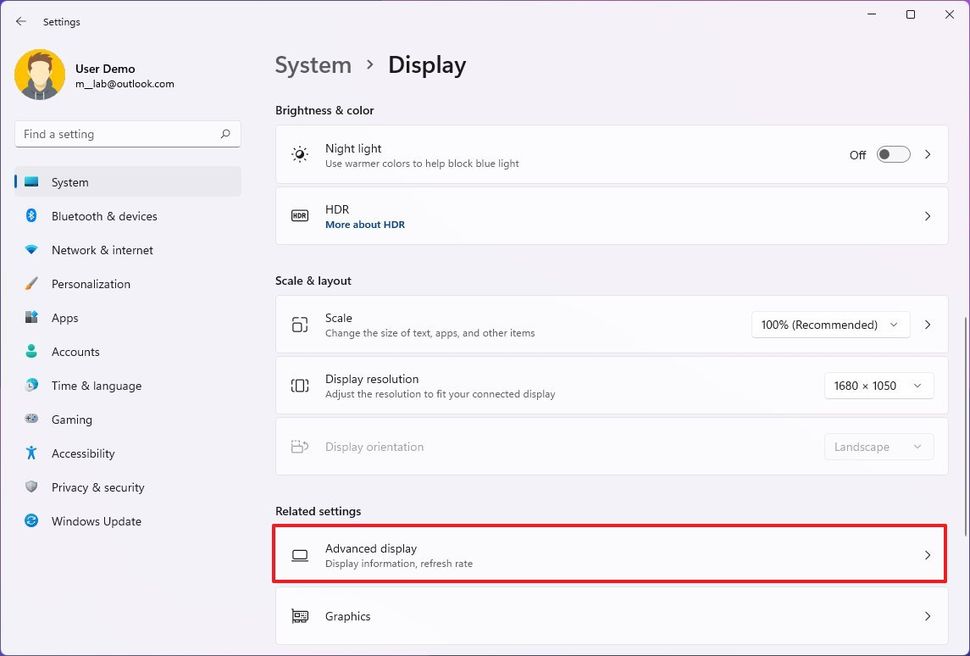970x656 pixels.
Task: Click the search magnifier icon
Action: (226, 134)
